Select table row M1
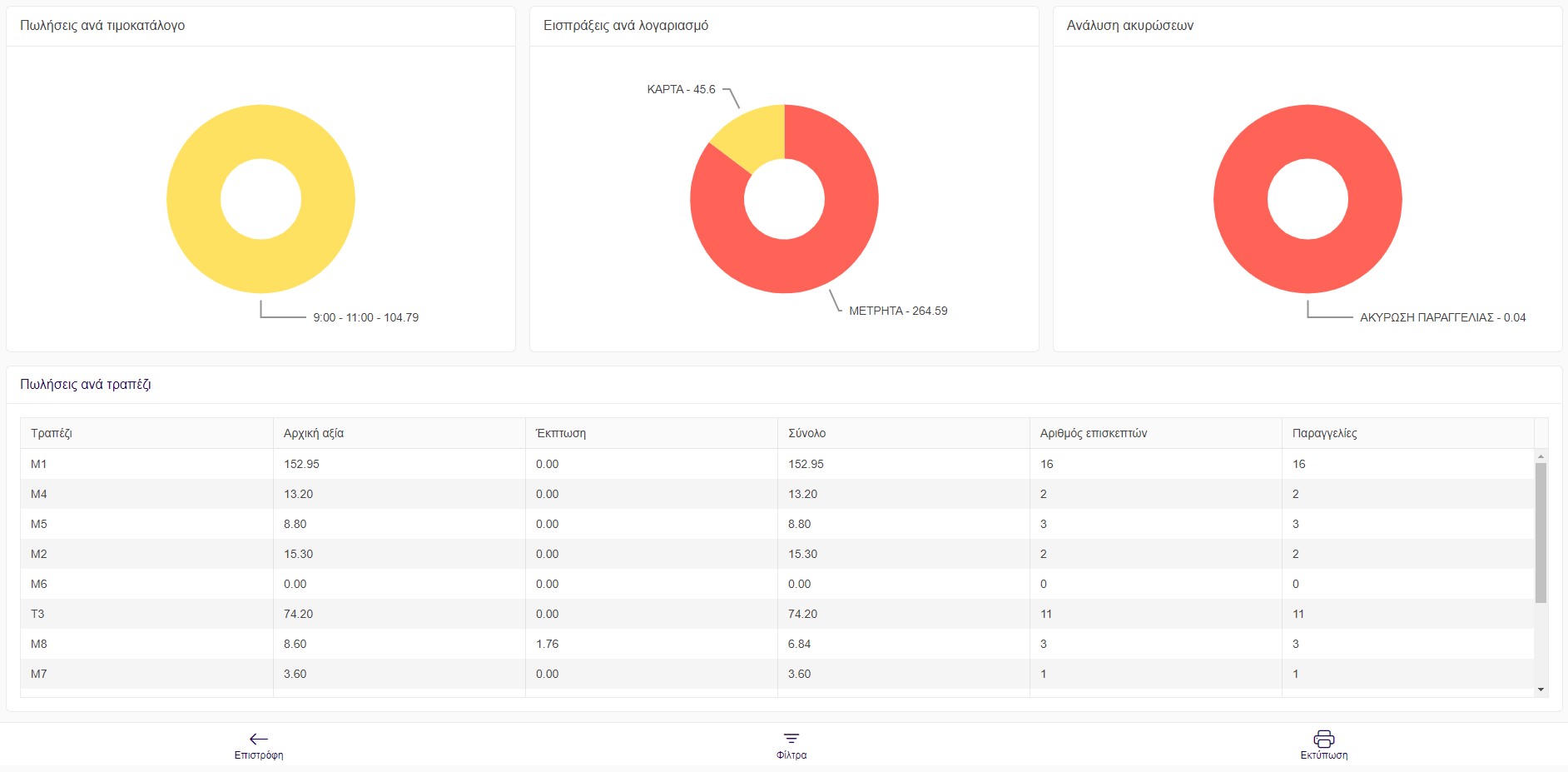This screenshot has width=1568, height=772. pos(777,464)
